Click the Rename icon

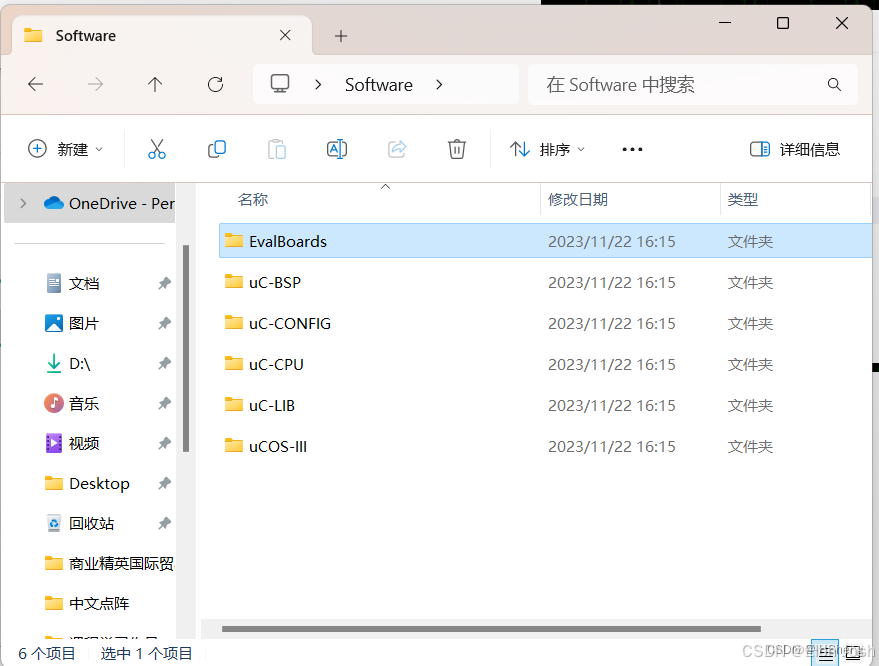tap(337, 149)
